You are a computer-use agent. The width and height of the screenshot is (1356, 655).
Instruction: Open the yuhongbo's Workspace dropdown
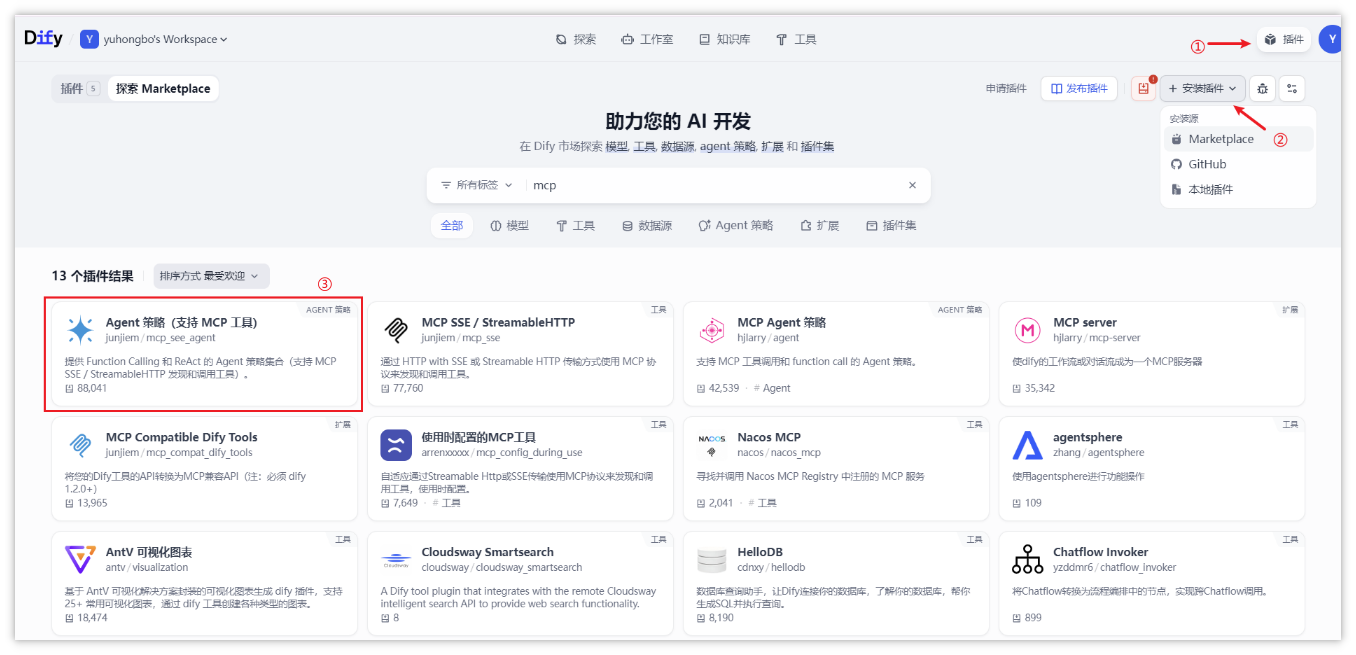point(154,39)
